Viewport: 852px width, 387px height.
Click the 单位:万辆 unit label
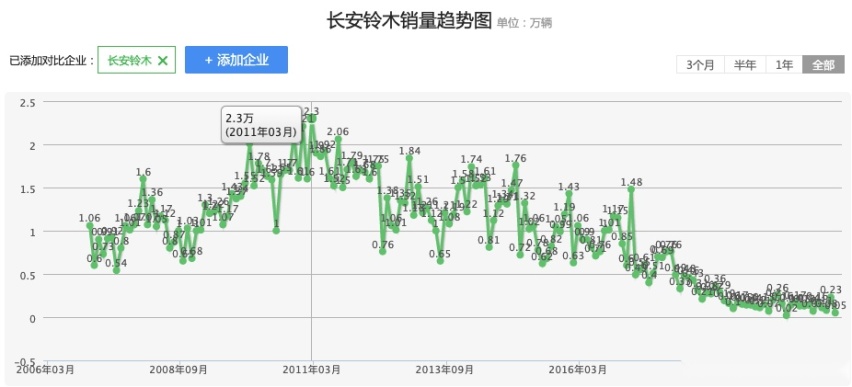[524, 23]
